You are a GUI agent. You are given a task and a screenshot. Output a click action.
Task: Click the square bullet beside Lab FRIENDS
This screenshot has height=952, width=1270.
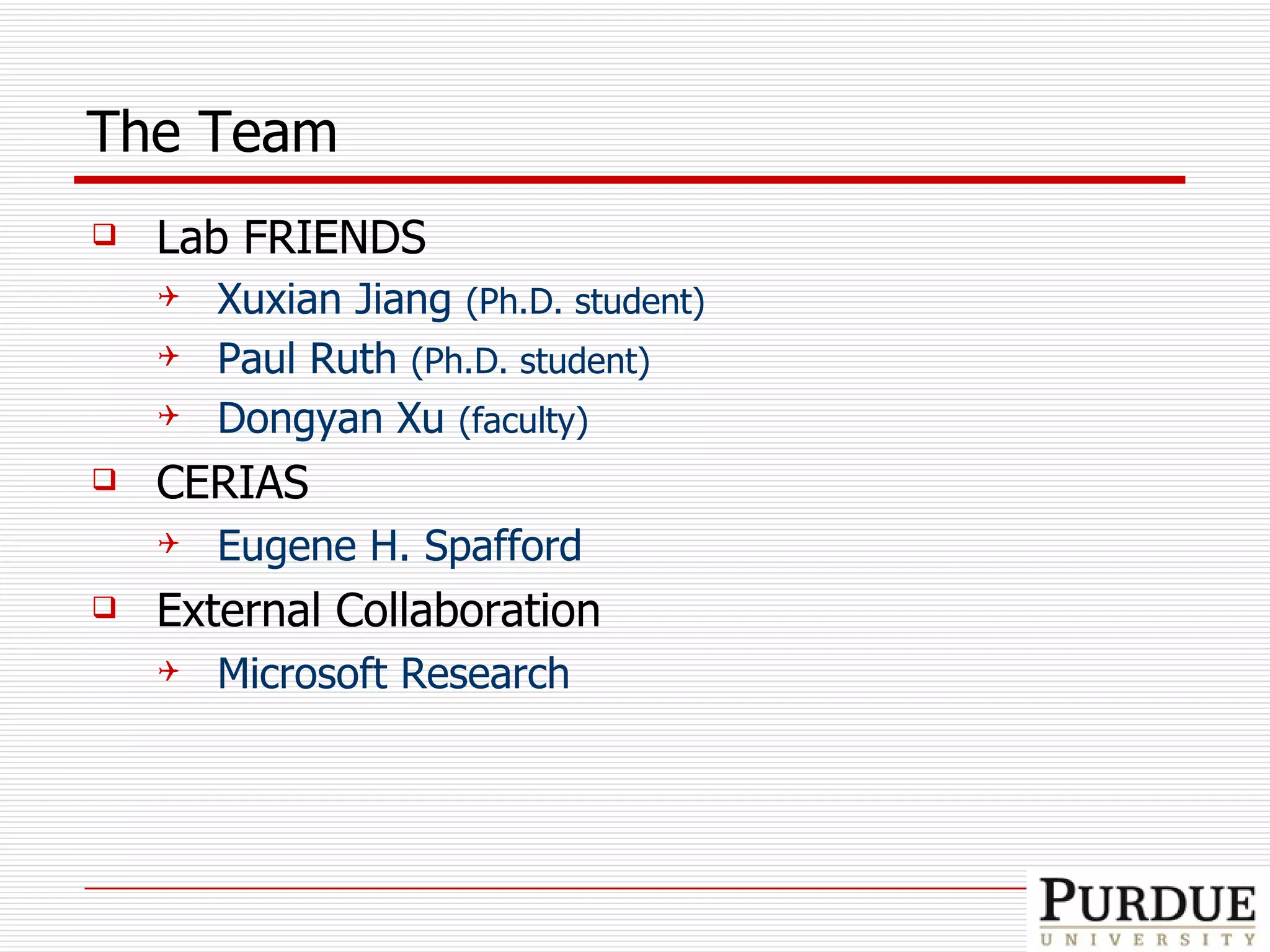[x=104, y=235]
